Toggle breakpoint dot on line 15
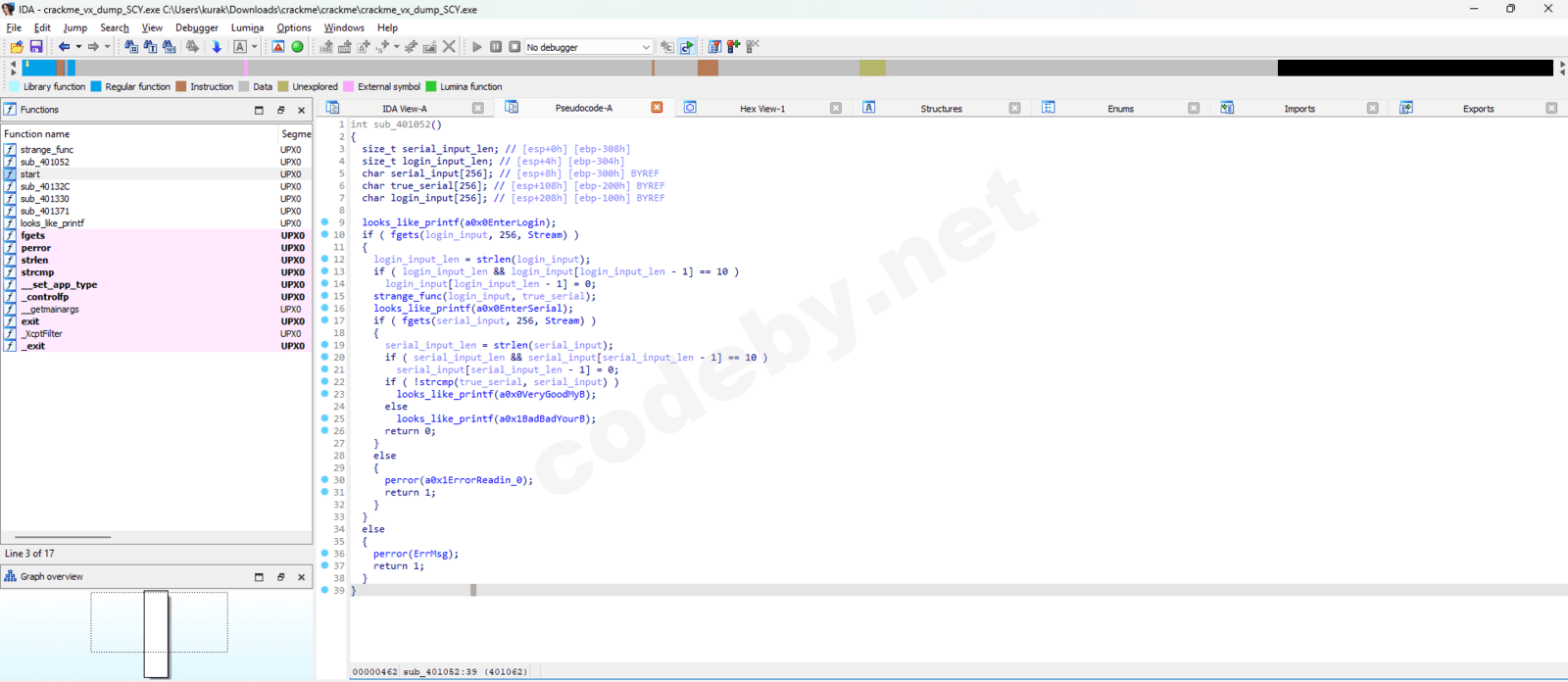The height and width of the screenshot is (682, 1568). (x=325, y=296)
